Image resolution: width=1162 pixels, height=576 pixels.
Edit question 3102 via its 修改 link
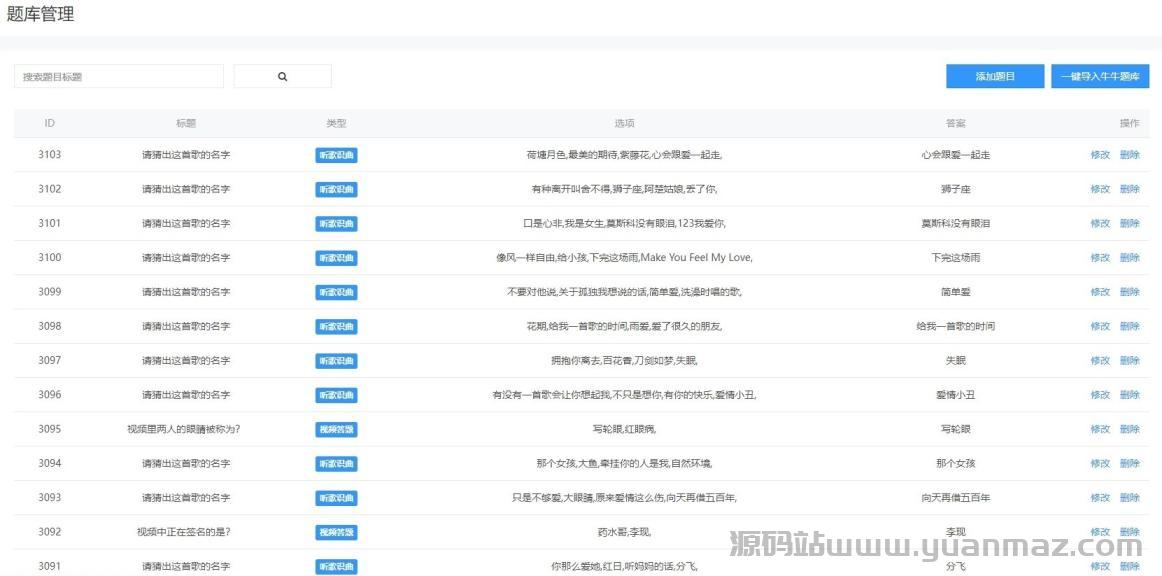1100,189
